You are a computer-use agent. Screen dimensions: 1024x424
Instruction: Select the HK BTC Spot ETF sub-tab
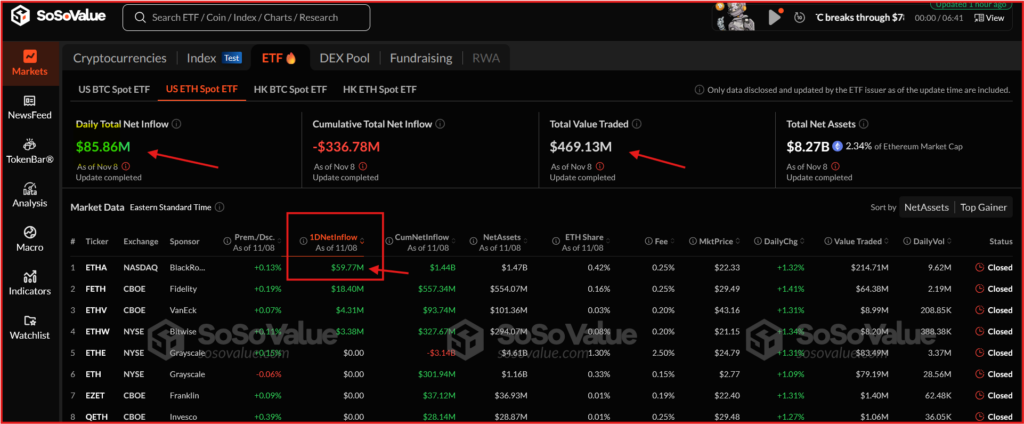290,90
